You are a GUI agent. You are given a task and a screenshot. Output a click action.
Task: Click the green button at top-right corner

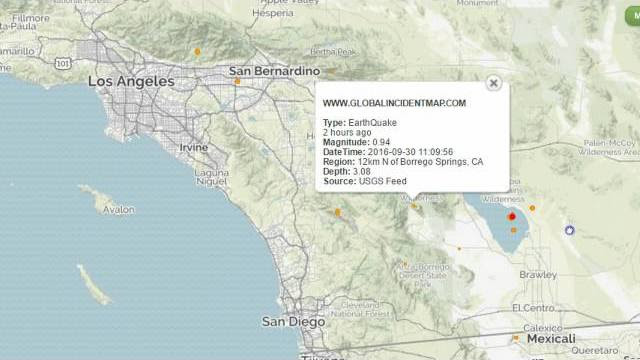pyautogui.click(x=633, y=16)
